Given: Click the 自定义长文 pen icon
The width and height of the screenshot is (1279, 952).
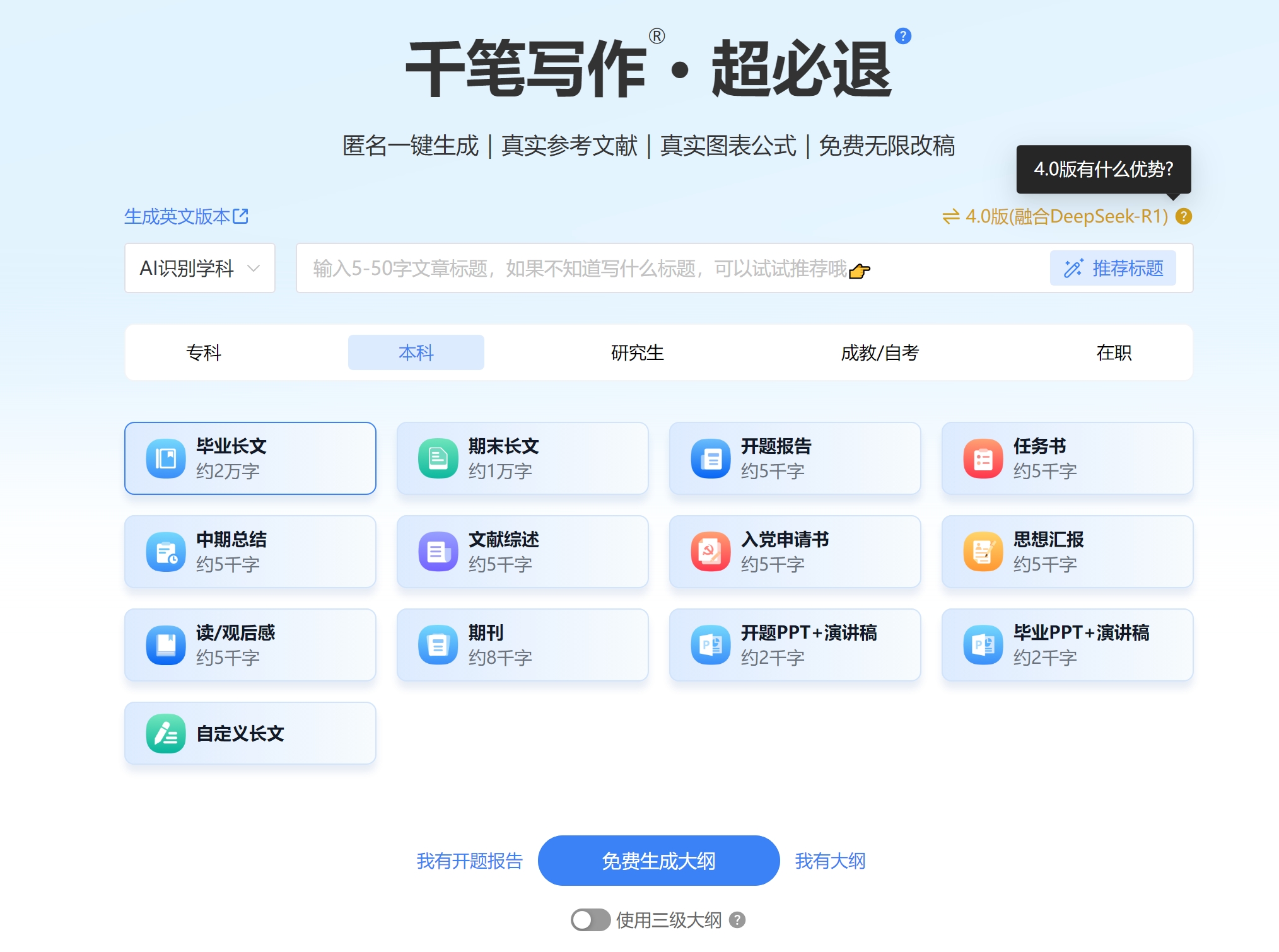Looking at the screenshot, I should click(165, 733).
